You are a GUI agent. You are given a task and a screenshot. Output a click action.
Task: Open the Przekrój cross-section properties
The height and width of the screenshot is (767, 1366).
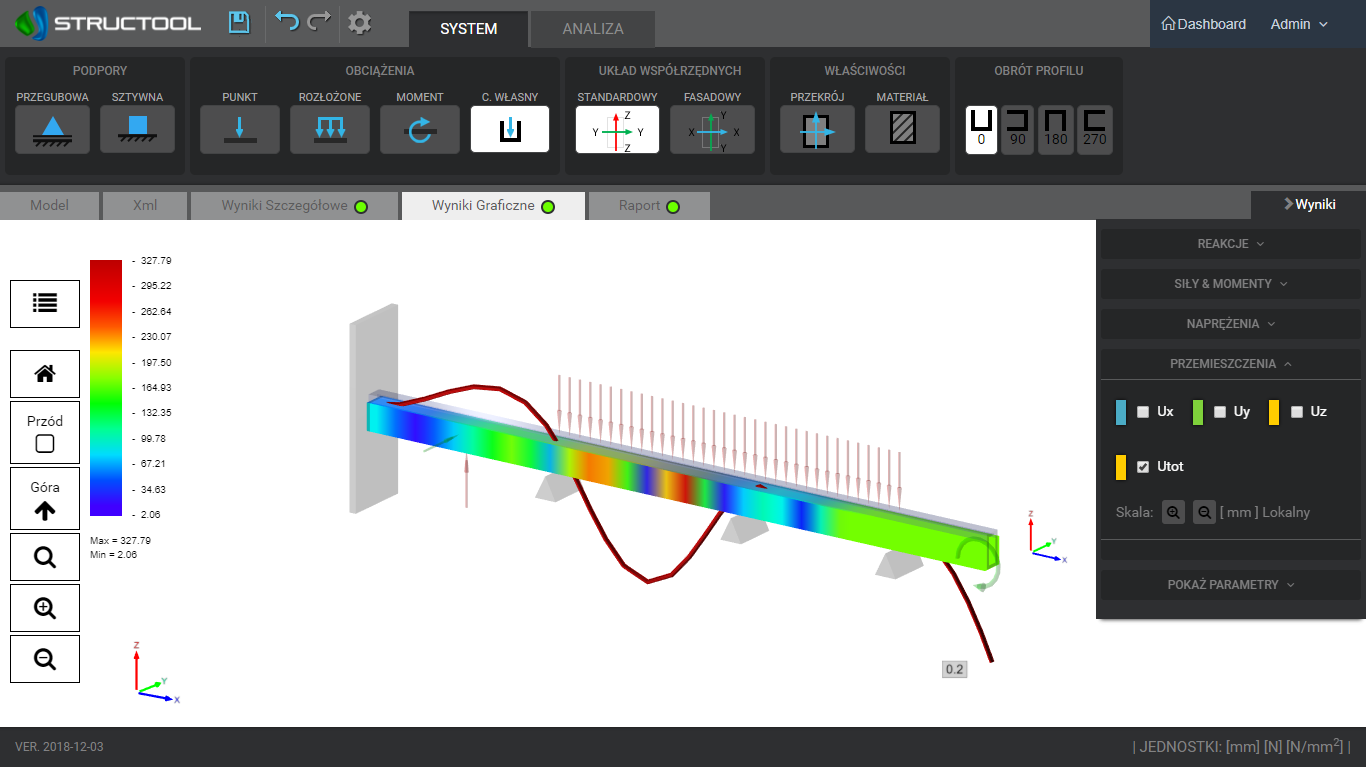tap(817, 129)
